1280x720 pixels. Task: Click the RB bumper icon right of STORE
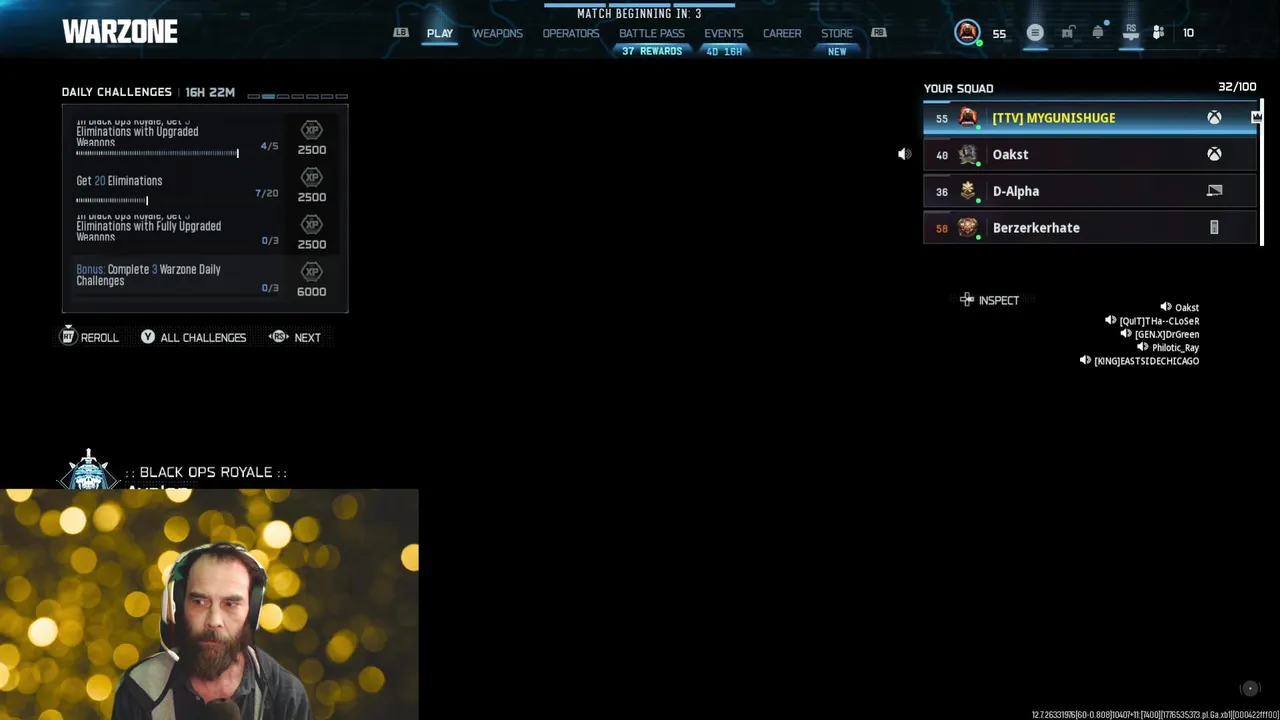[x=879, y=33]
